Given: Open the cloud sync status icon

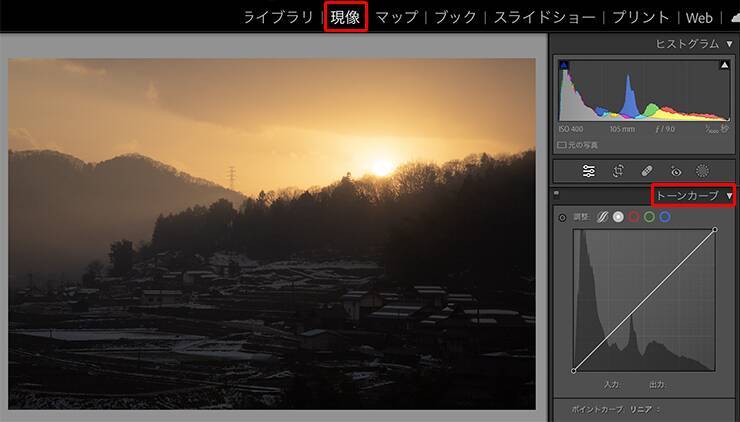Looking at the screenshot, I should tap(735, 17).
